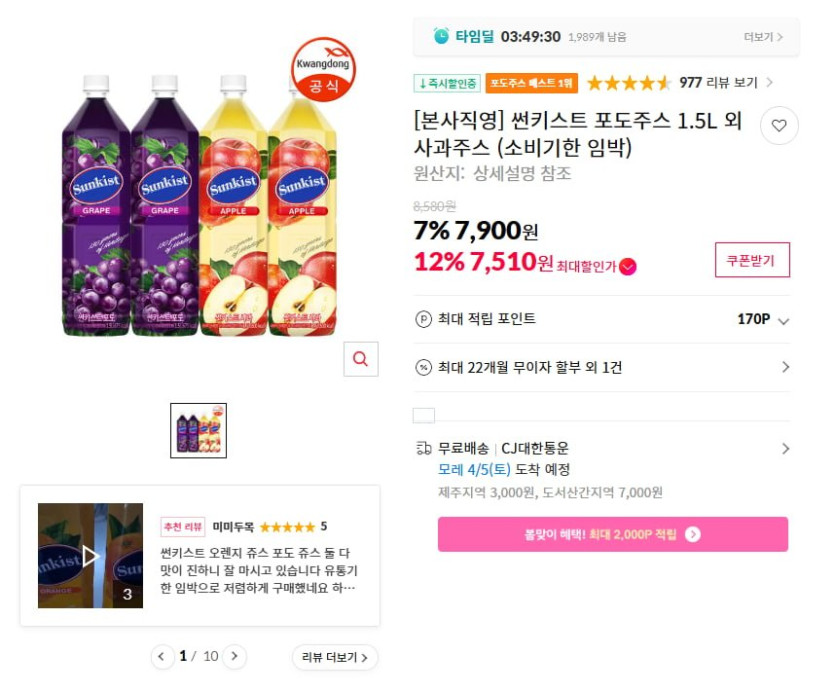This screenshot has height=691, width=835.
Task: Click the 쿠폰받기 coupon button
Action: point(752,260)
